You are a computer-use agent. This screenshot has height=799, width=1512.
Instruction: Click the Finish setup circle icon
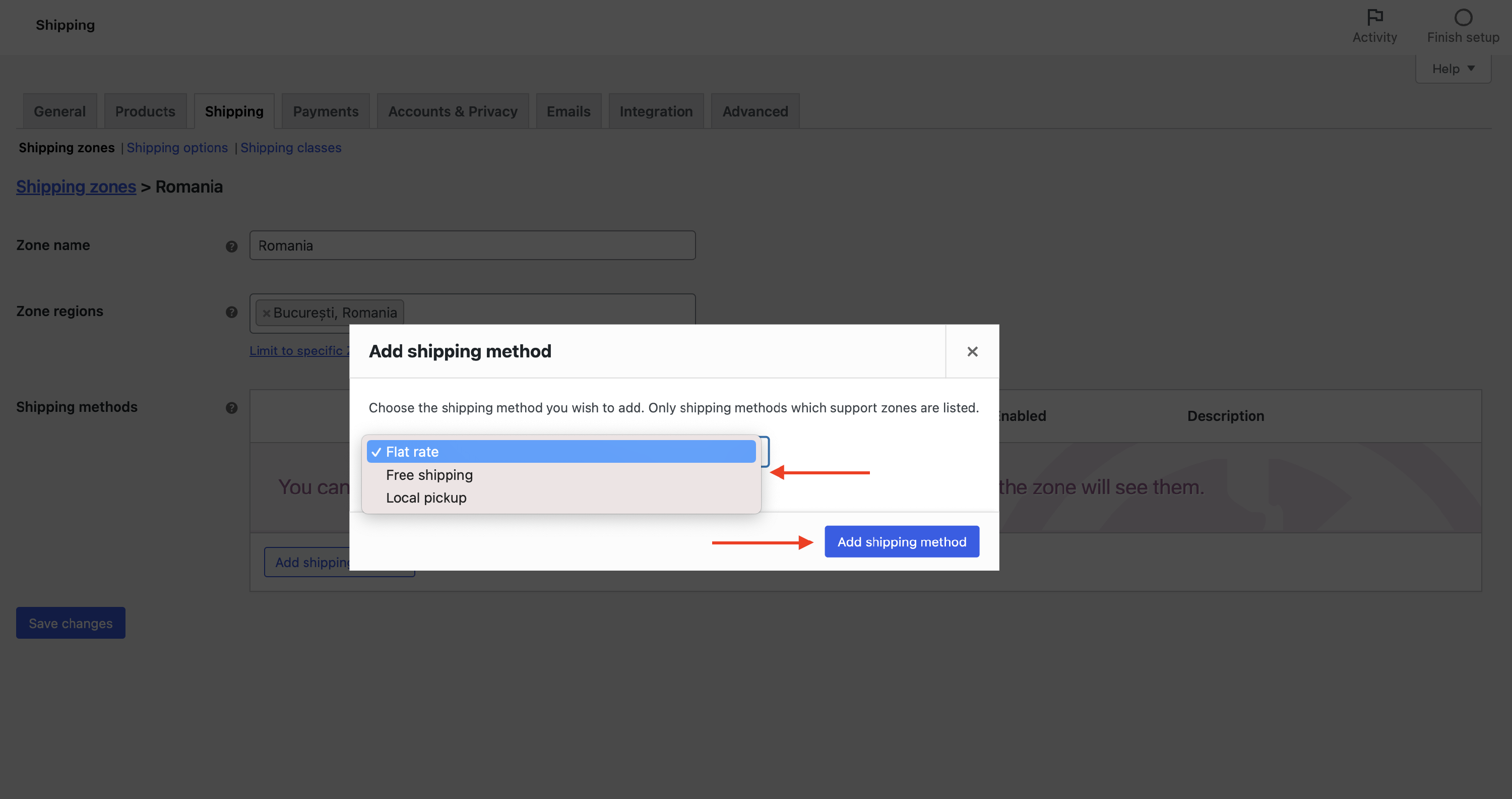tap(1463, 18)
